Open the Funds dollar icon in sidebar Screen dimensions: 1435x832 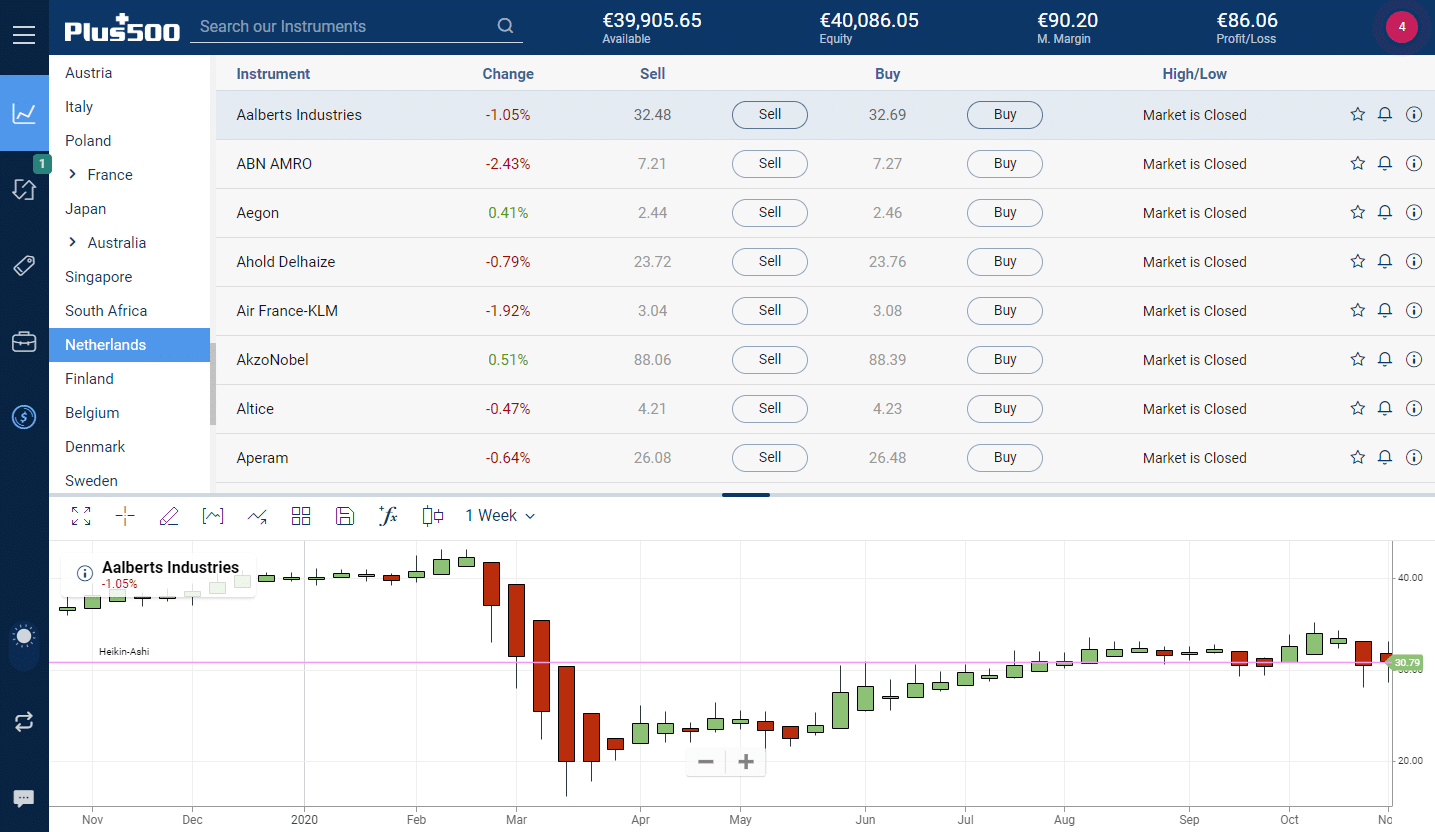click(24, 417)
